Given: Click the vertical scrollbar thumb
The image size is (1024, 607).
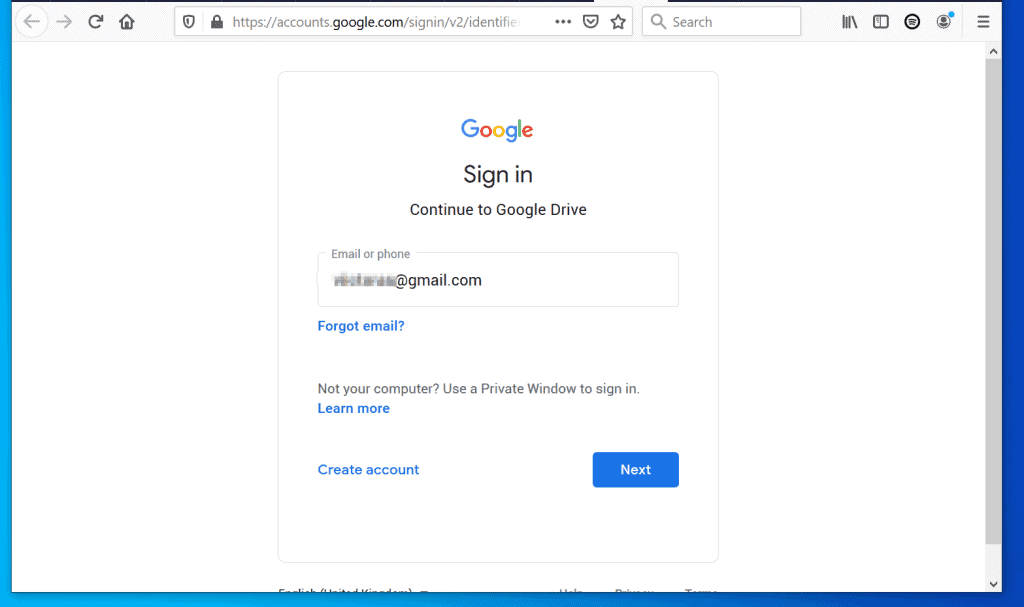Looking at the screenshot, I should tap(993, 301).
